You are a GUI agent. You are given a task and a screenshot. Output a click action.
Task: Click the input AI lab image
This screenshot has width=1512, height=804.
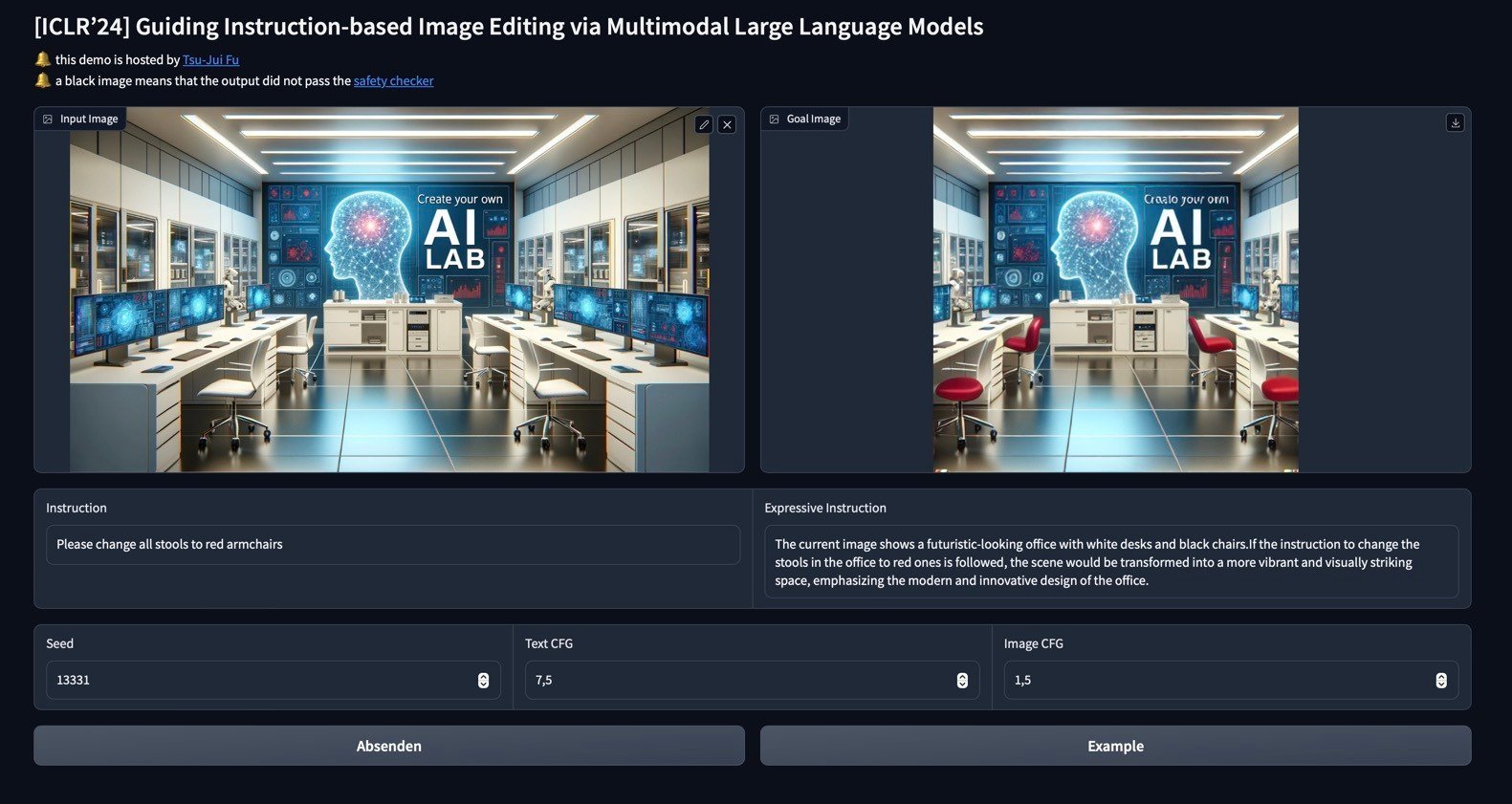pos(389,290)
